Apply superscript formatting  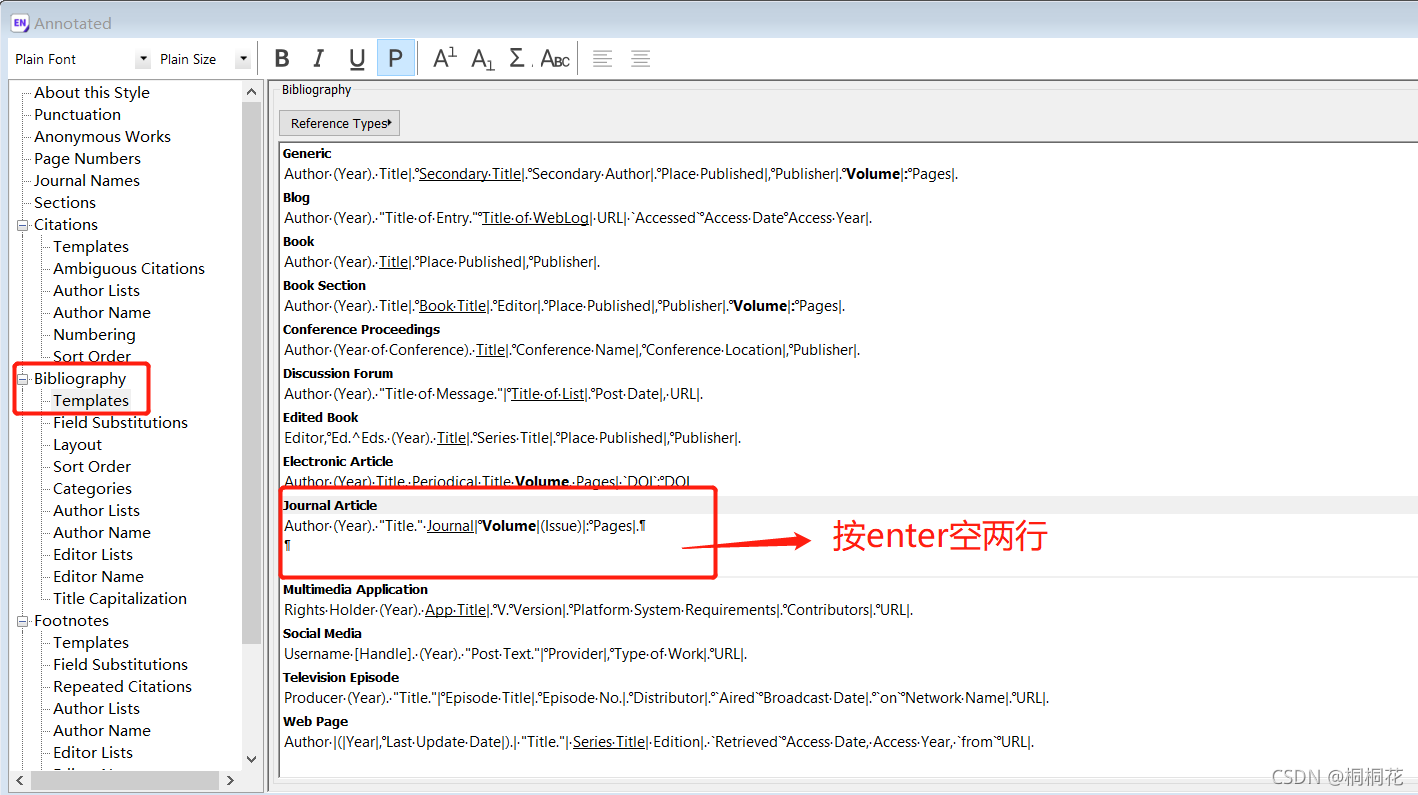[443, 58]
